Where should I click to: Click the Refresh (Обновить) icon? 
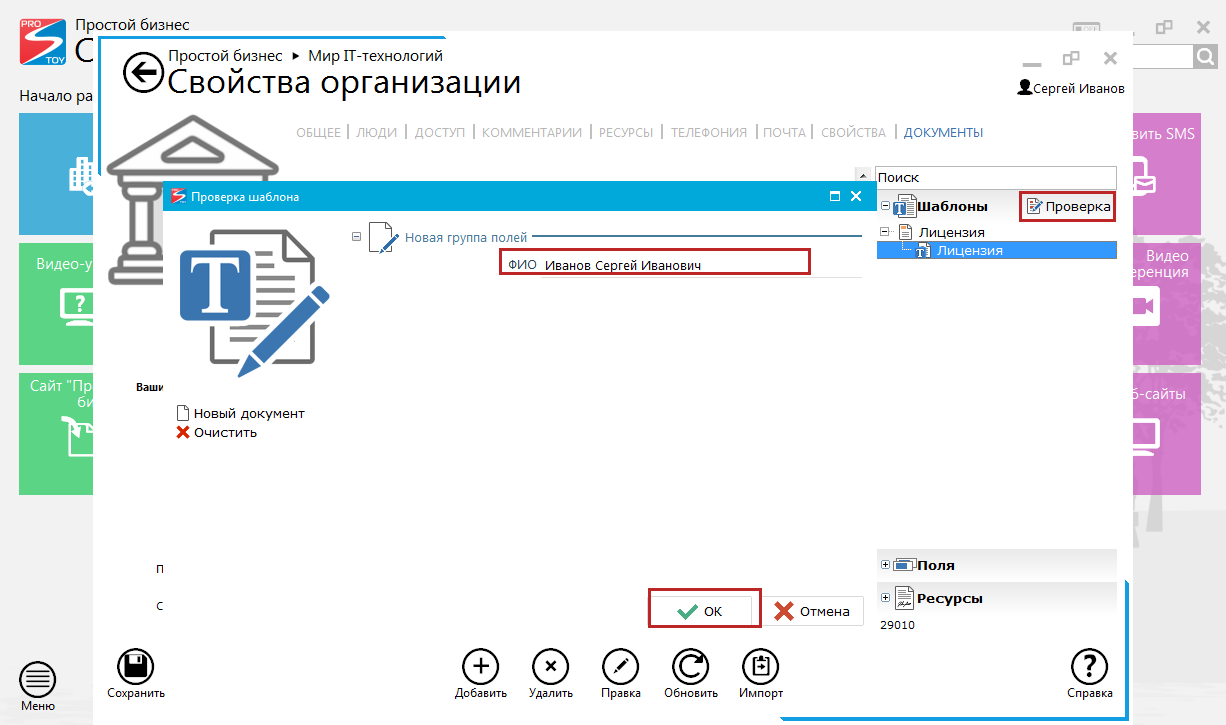point(690,667)
